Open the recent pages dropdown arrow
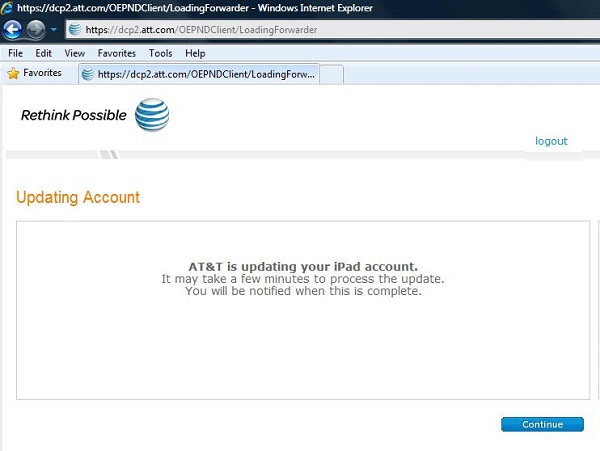600x451 pixels. click(x=54, y=29)
